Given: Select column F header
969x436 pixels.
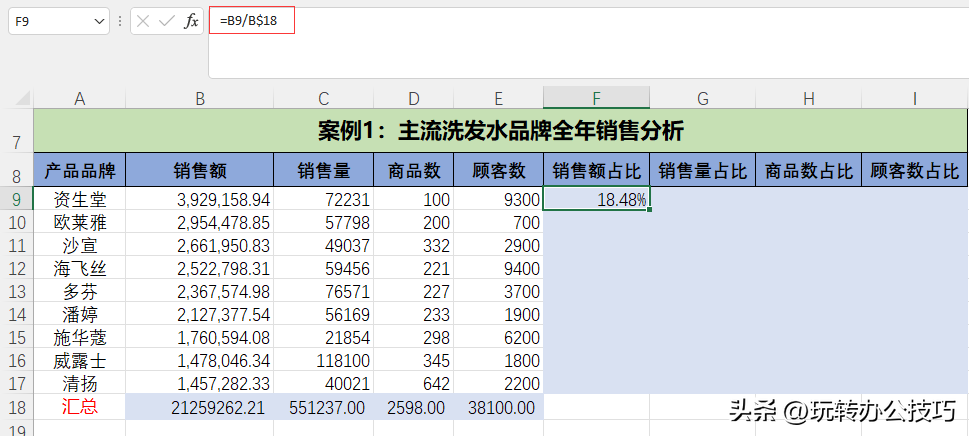Looking at the screenshot, I should click(596, 98).
